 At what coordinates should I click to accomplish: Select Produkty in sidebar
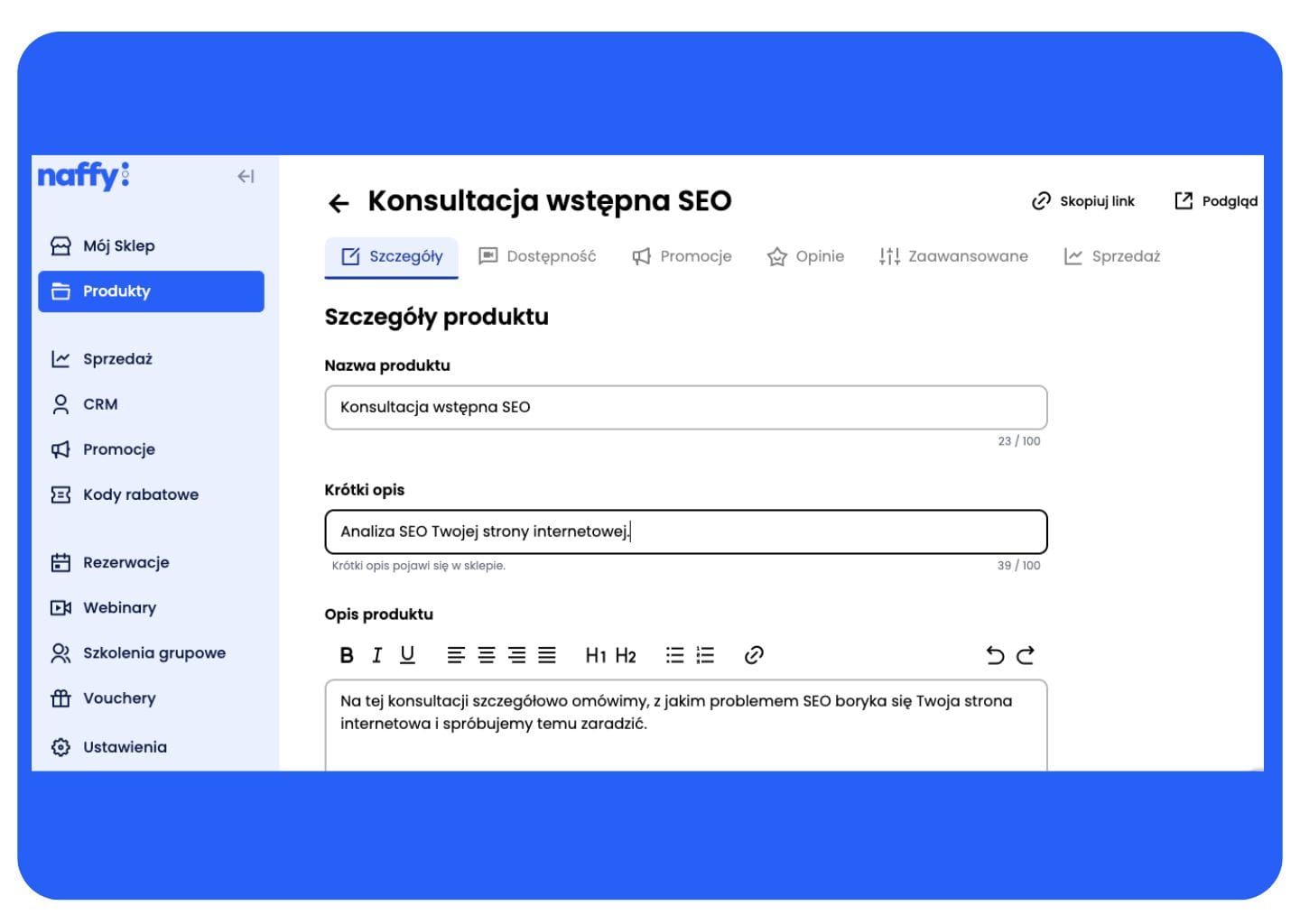(151, 291)
